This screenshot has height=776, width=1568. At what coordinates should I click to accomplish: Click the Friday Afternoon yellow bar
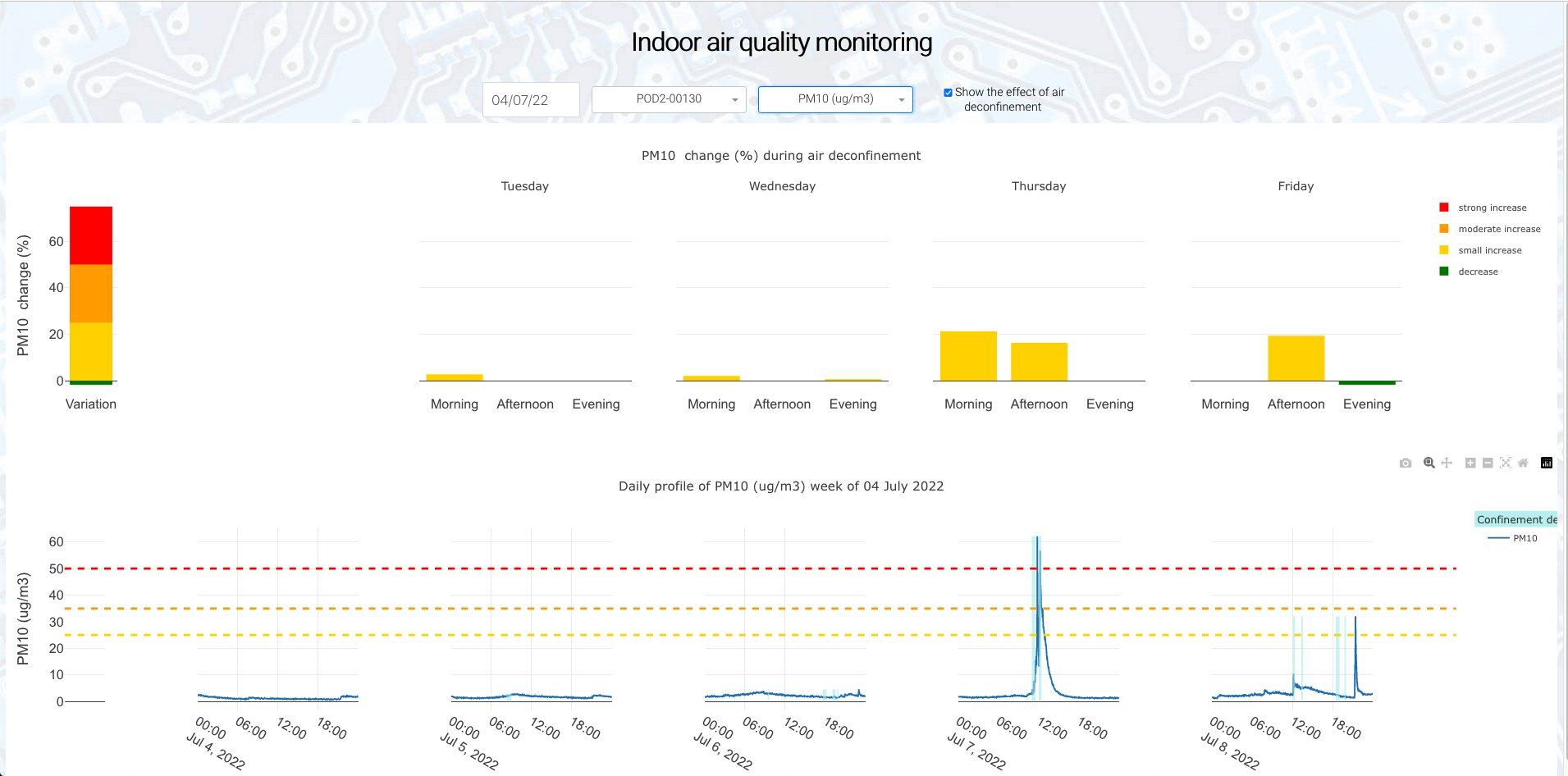click(1296, 358)
